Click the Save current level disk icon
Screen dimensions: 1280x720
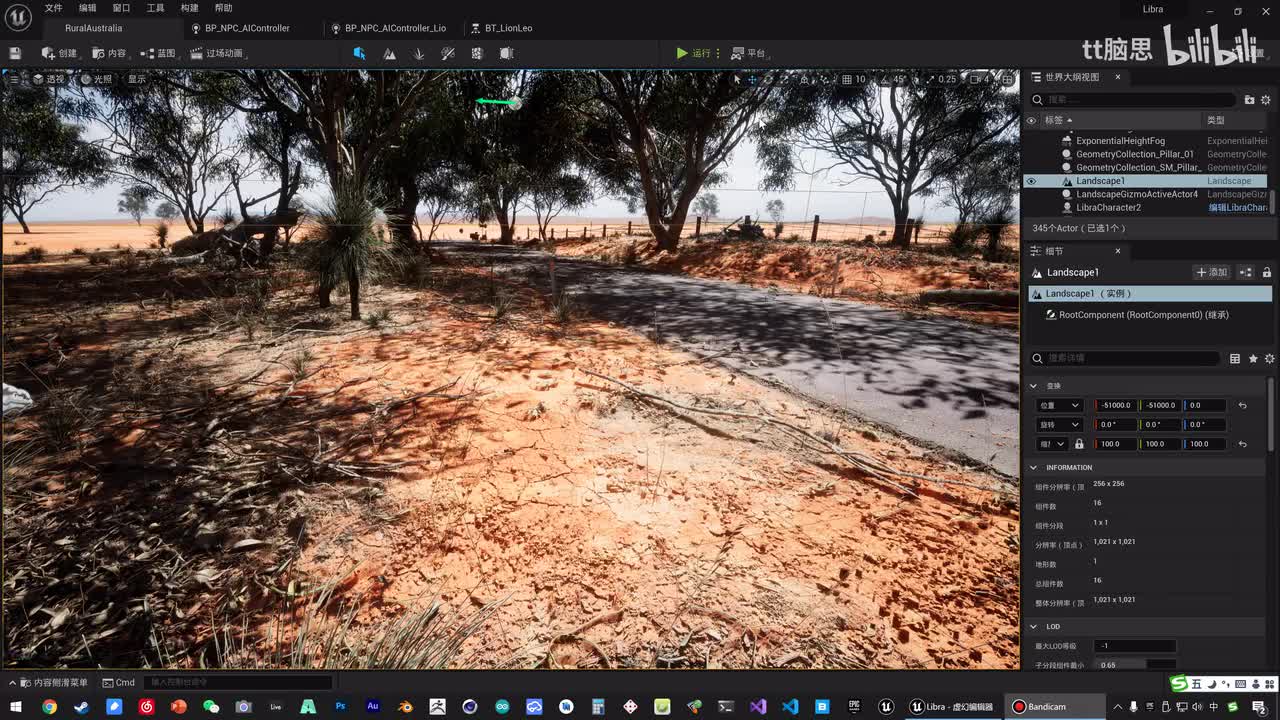(15, 53)
